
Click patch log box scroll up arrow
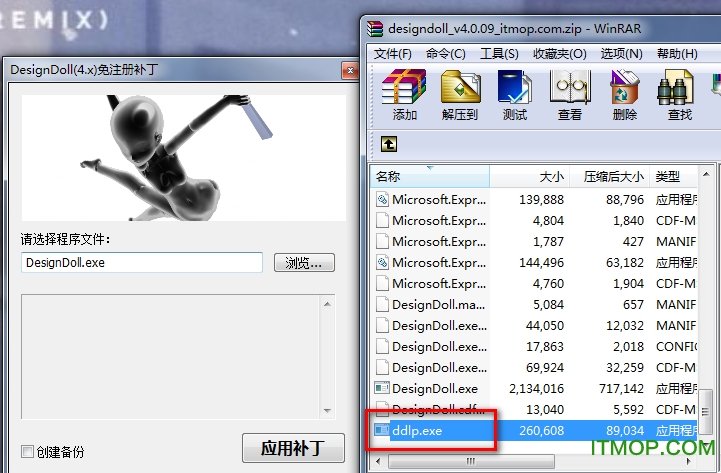pyautogui.click(x=327, y=304)
